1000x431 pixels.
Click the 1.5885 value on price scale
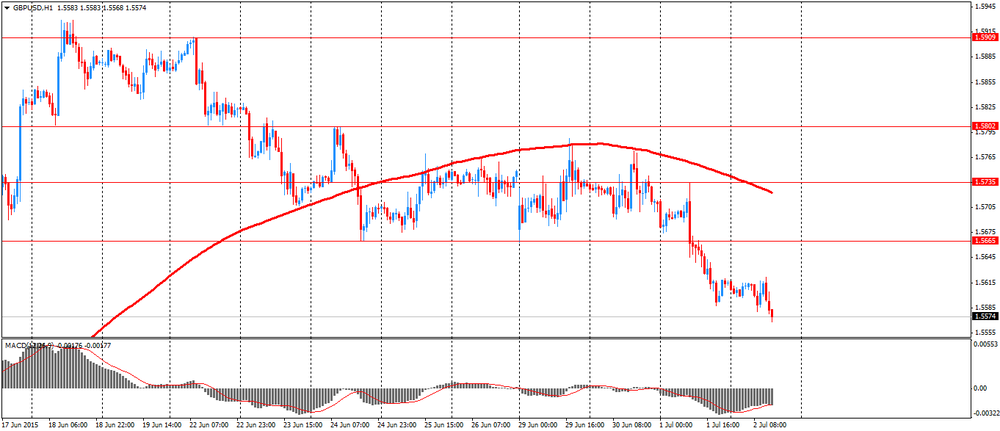(x=983, y=57)
